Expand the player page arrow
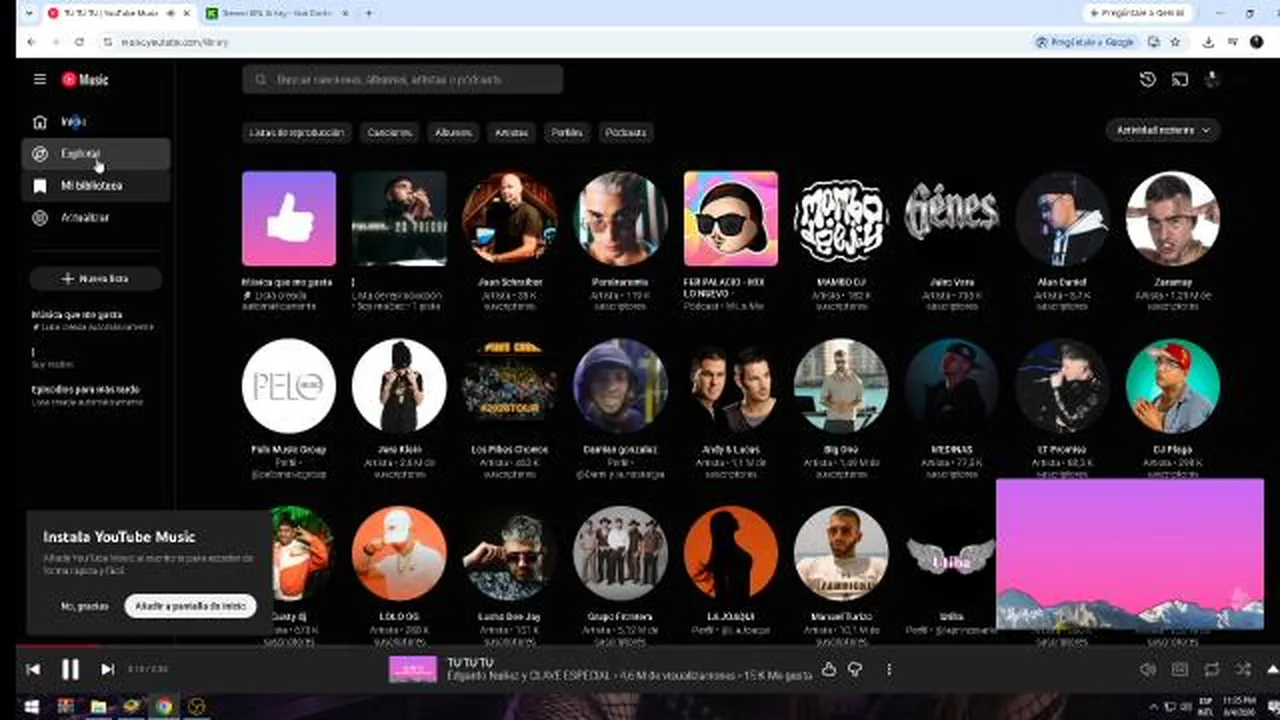Viewport: 1280px width, 720px height. 1272,669
